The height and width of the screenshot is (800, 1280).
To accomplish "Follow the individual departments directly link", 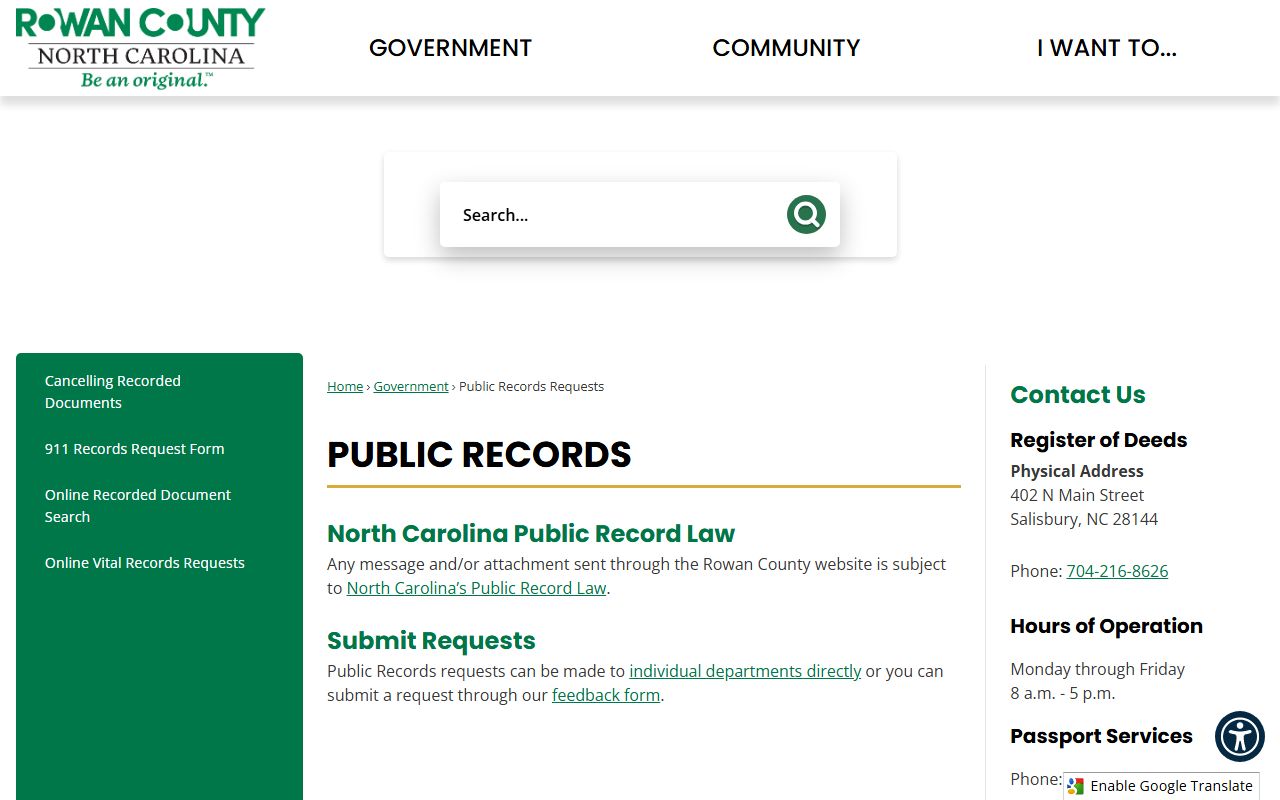I will [x=745, y=671].
